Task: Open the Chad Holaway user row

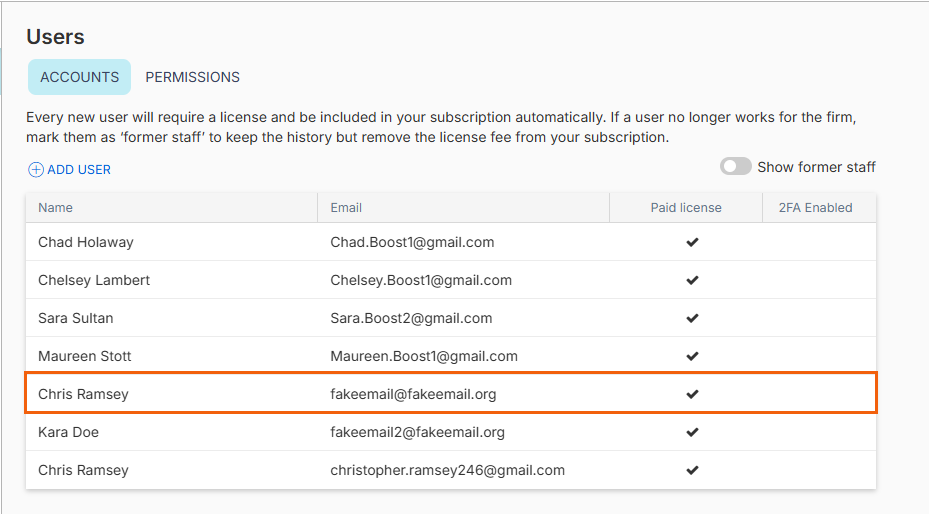Action: pos(451,242)
